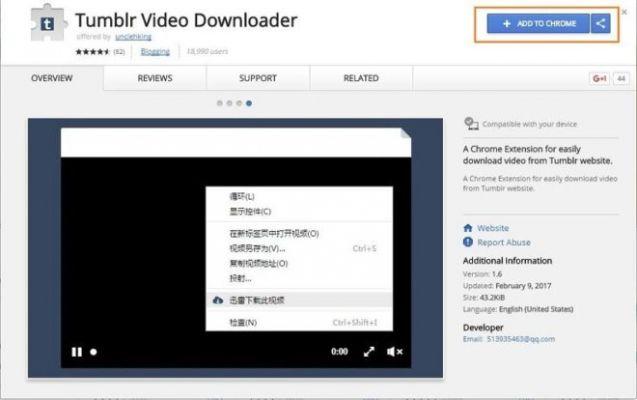Select the Overview tab

point(52,78)
